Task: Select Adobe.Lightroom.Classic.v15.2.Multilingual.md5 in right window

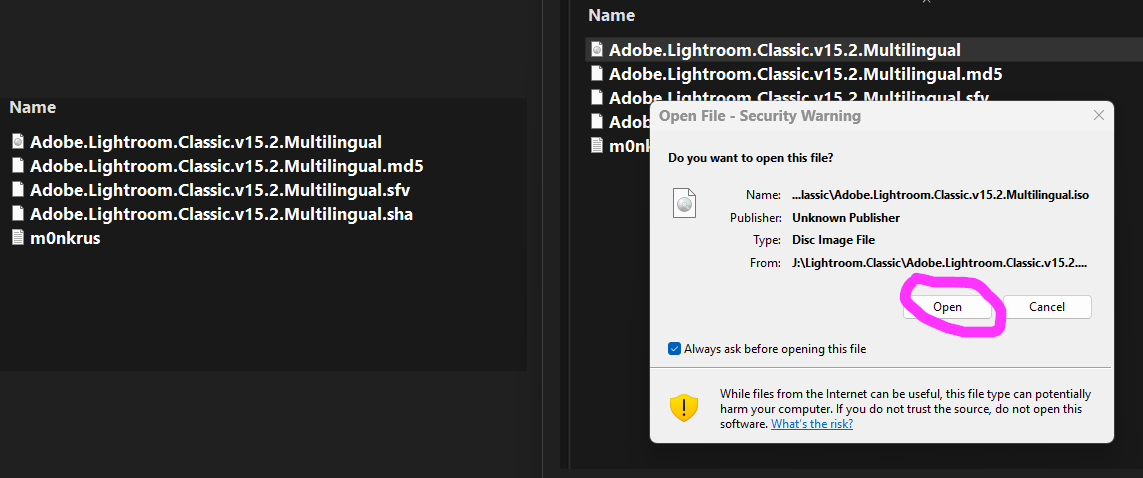Action: pyautogui.click(x=805, y=74)
